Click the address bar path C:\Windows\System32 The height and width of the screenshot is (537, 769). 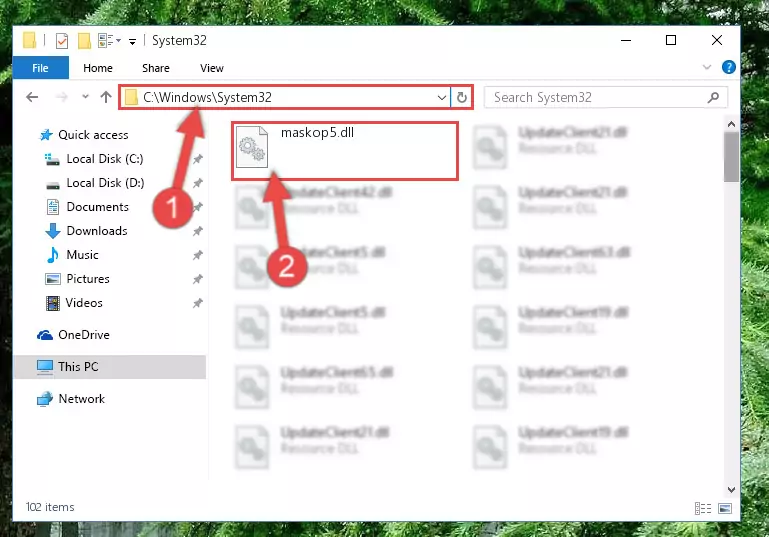pos(207,97)
